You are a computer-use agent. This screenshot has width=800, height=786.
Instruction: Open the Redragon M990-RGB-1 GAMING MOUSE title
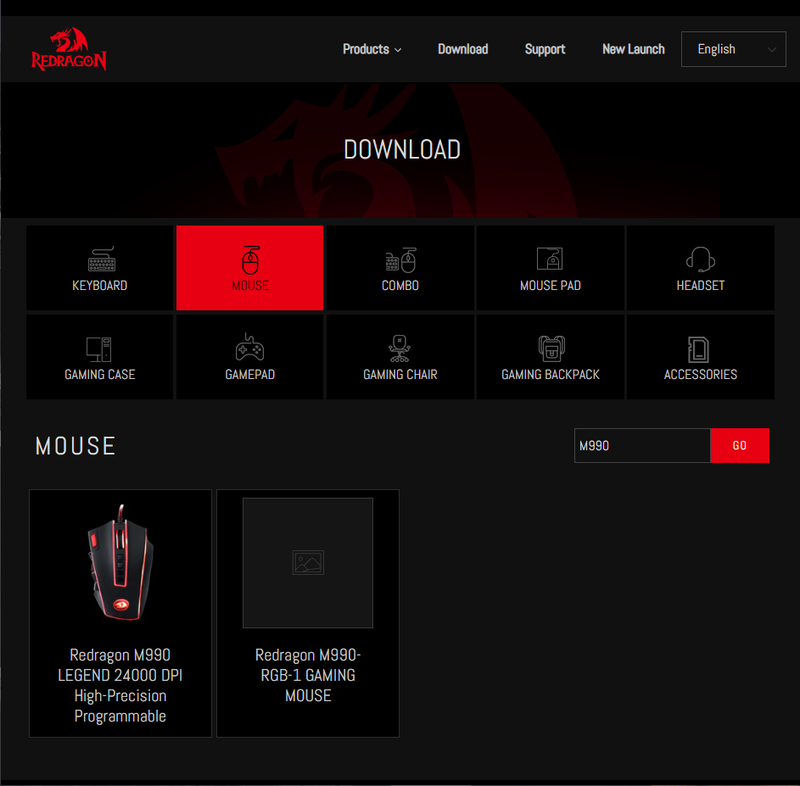308,675
